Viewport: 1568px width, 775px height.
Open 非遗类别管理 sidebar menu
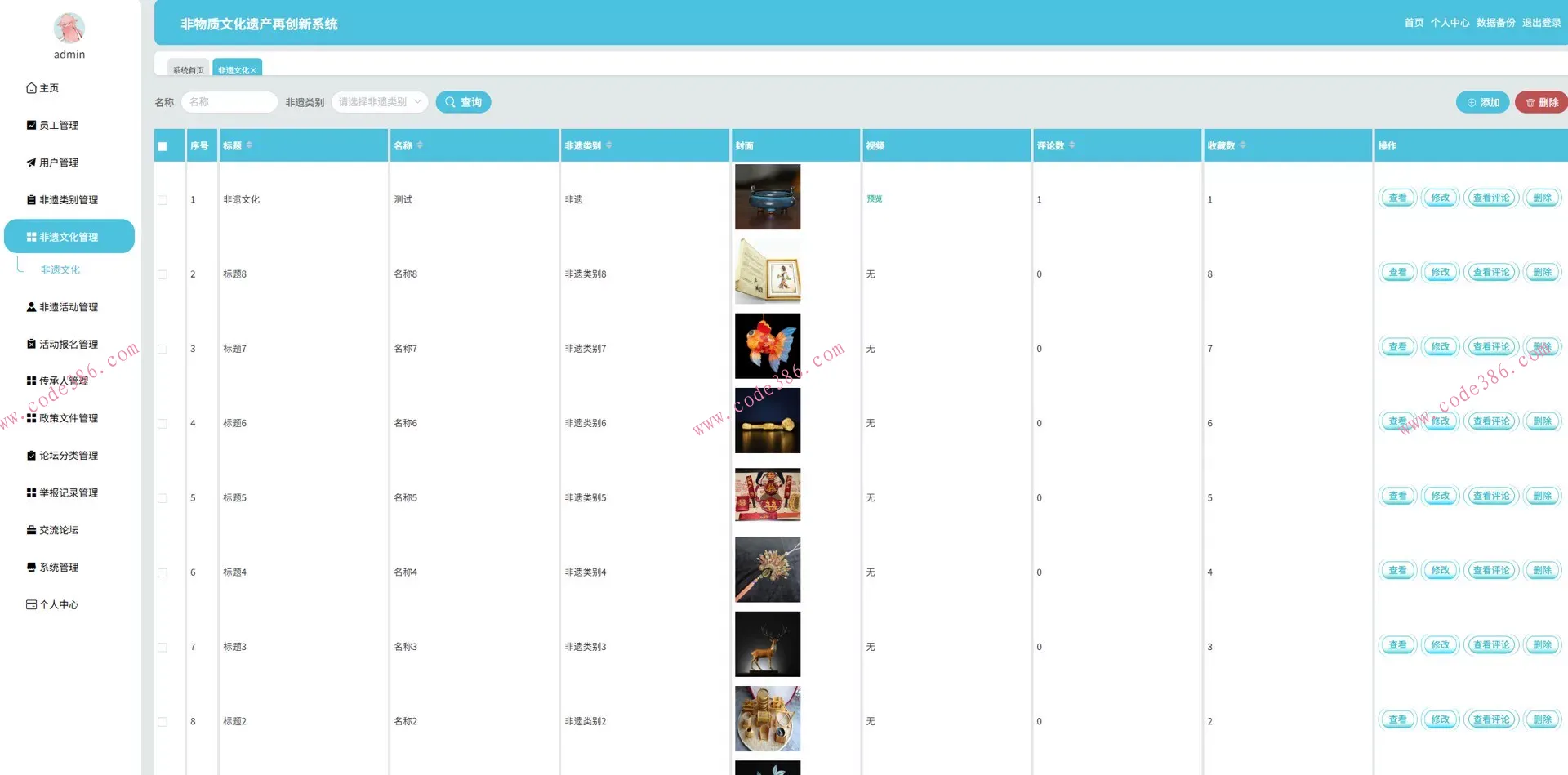62,199
